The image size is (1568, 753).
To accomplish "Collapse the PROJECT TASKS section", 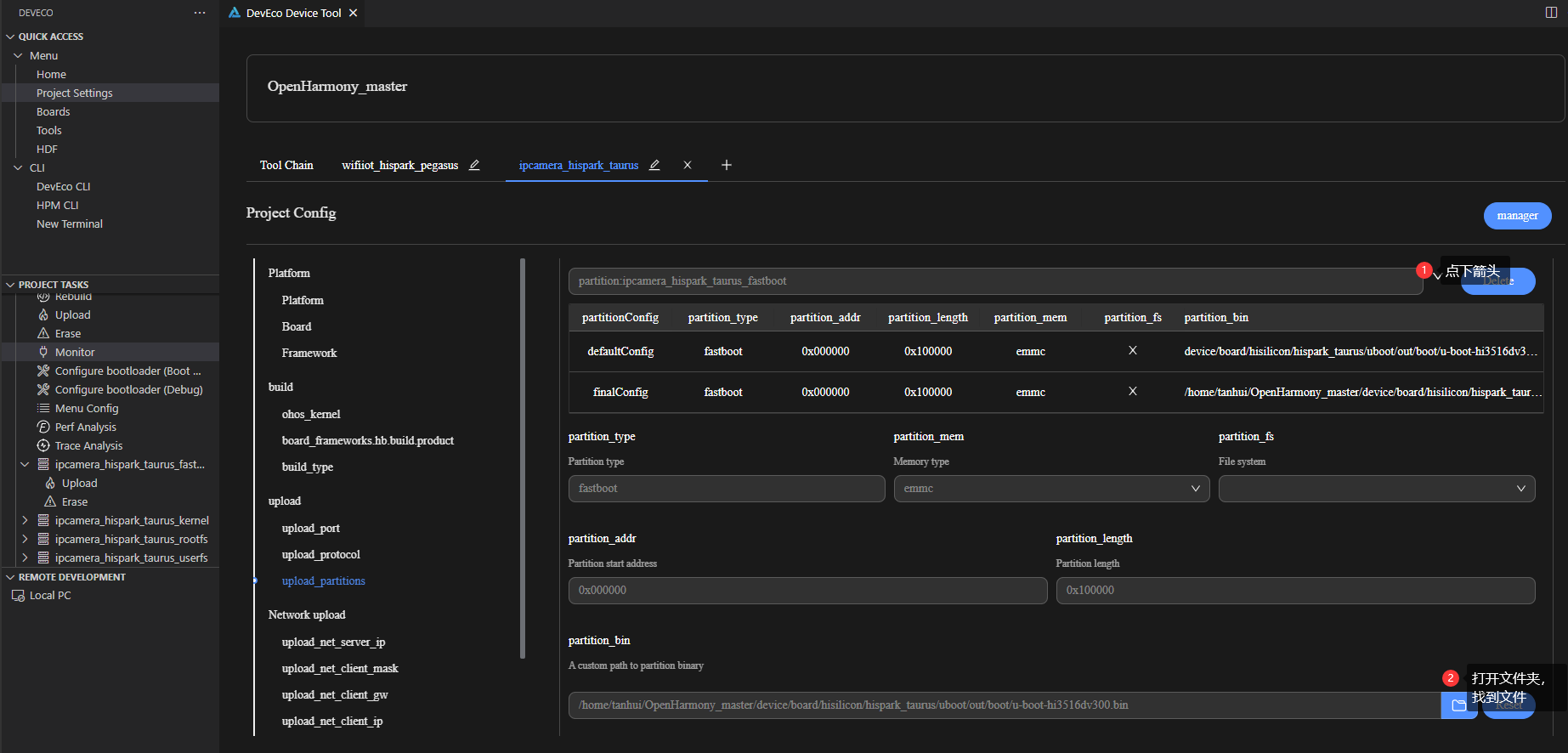I will (x=10, y=285).
